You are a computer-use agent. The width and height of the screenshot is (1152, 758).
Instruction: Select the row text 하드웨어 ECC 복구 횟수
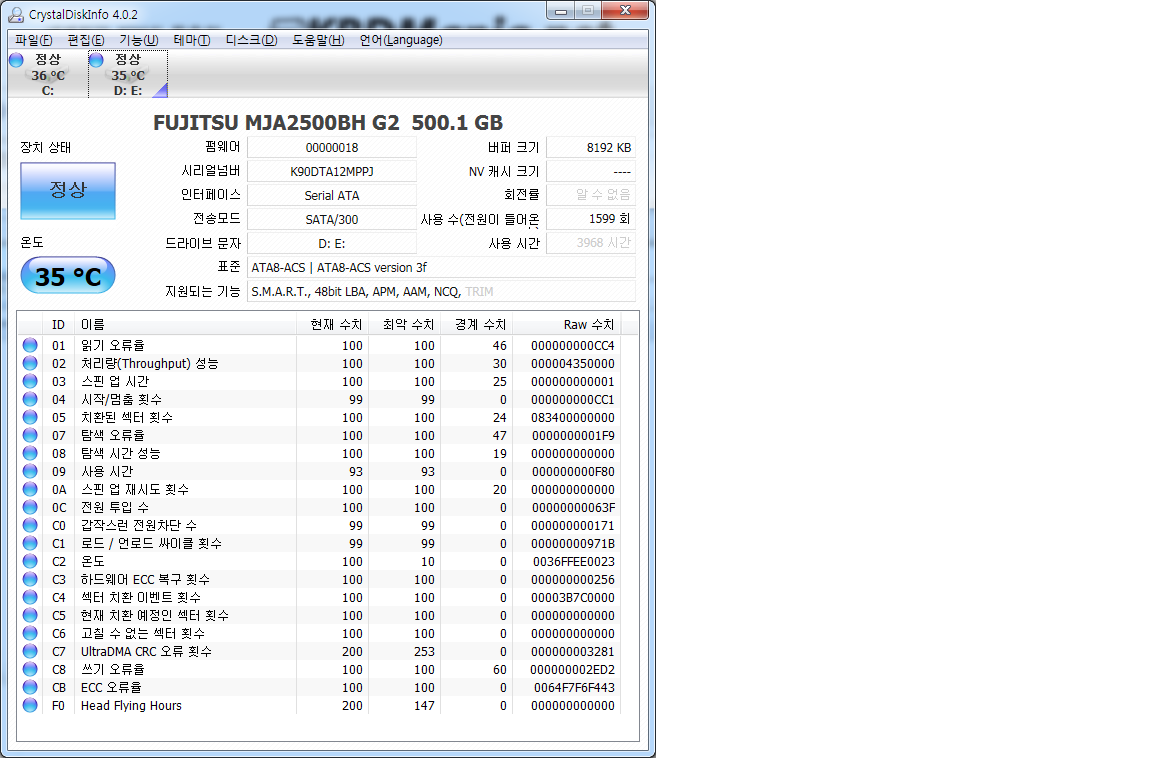[145, 580]
